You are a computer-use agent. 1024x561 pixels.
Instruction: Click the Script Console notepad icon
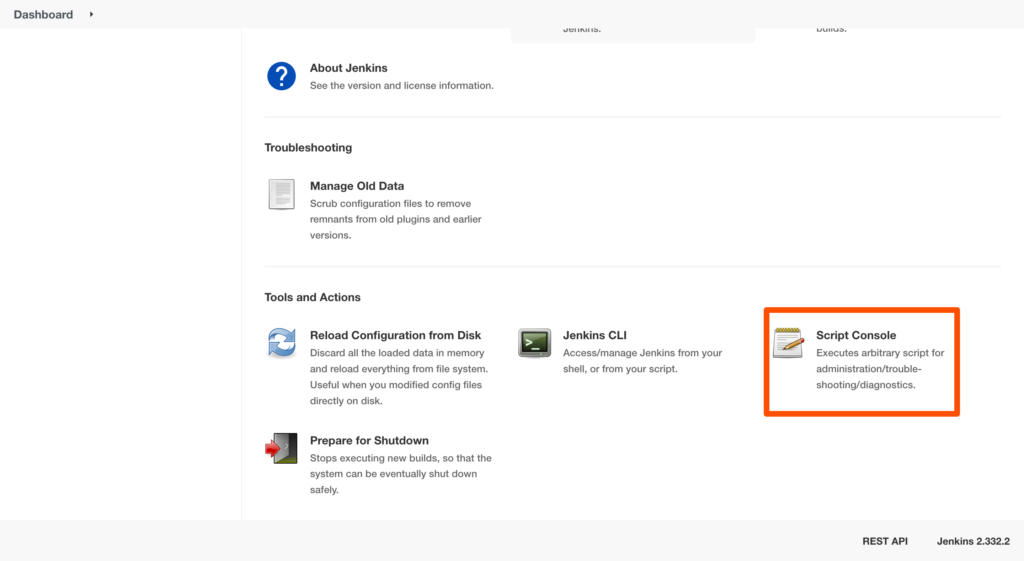[x=788, y=343]
